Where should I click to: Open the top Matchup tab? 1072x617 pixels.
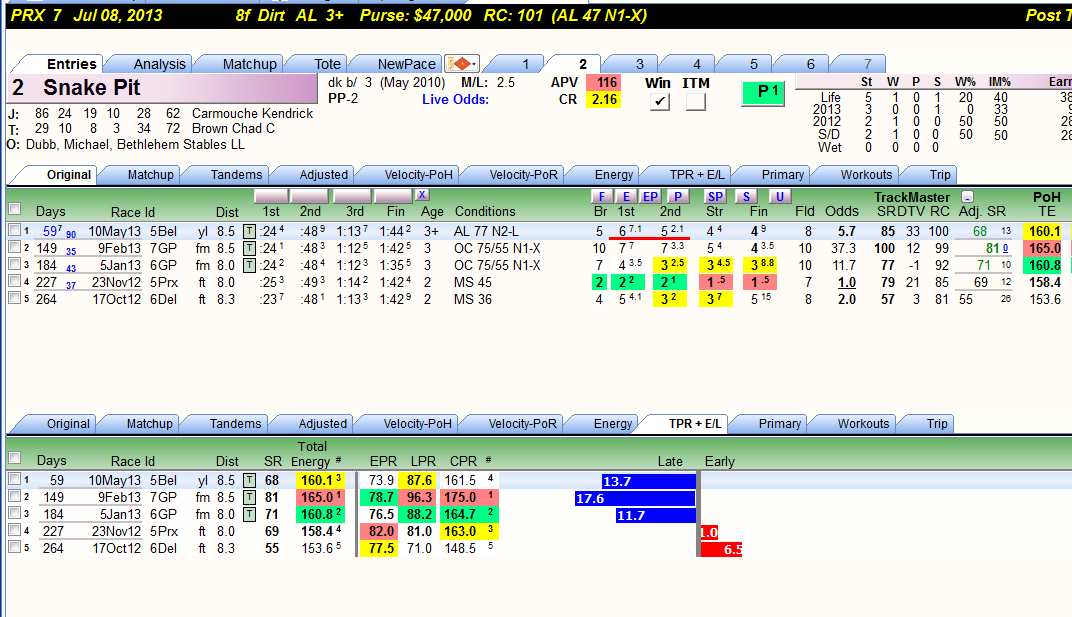pyautogui.click(x=250, y=64)
